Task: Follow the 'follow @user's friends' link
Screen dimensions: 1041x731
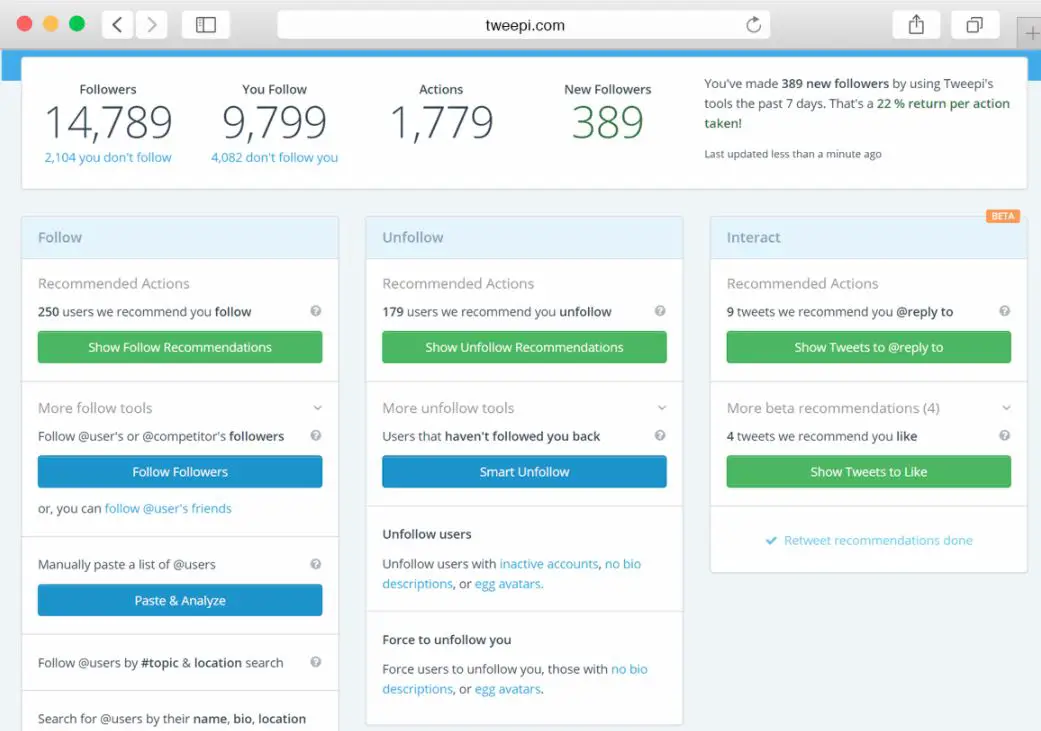Action: click(168, 509)
